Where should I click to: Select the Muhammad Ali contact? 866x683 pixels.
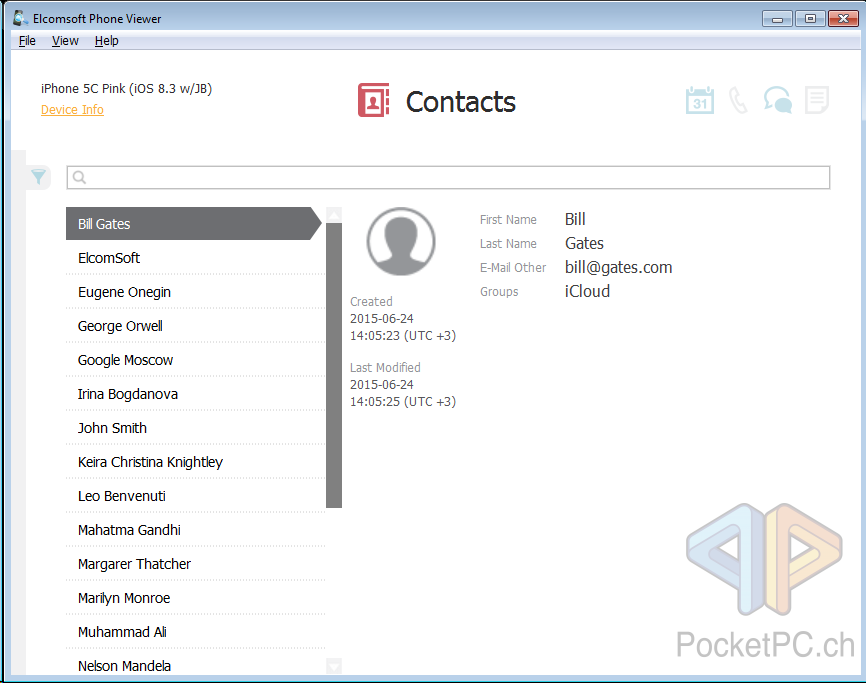coord(196,632)
